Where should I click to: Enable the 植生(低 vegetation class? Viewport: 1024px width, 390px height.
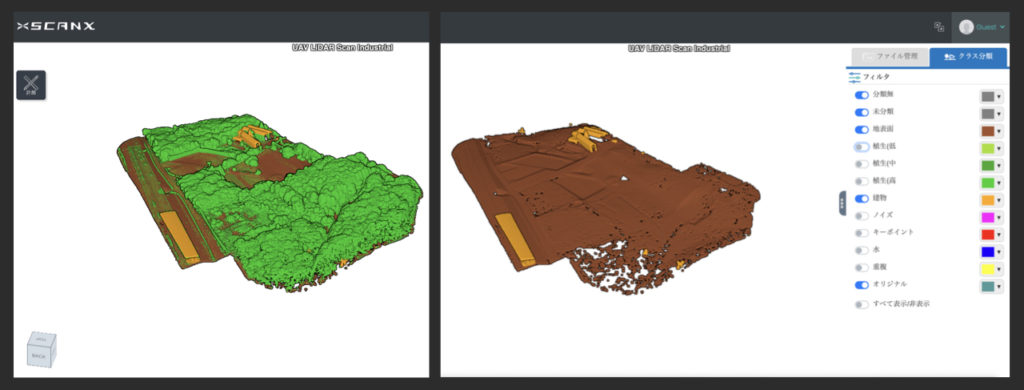click(862, 147)
